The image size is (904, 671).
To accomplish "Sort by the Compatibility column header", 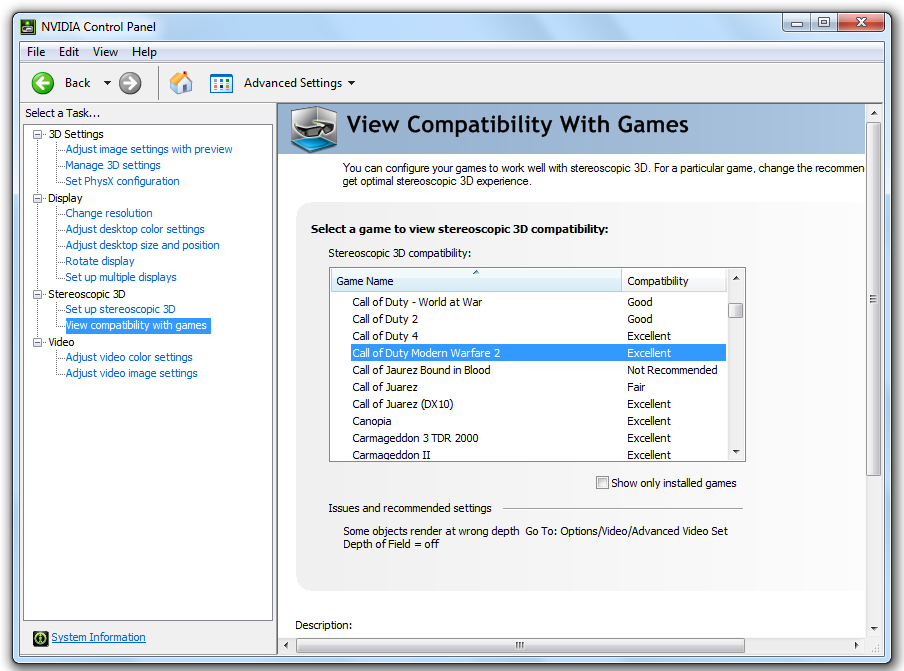I will click(x=673, y=281).
